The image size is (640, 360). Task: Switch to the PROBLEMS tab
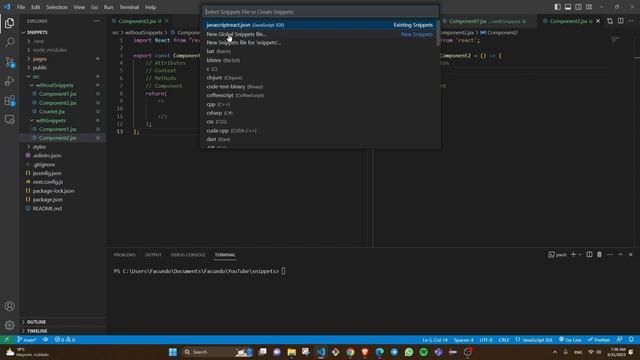point(124,255)
